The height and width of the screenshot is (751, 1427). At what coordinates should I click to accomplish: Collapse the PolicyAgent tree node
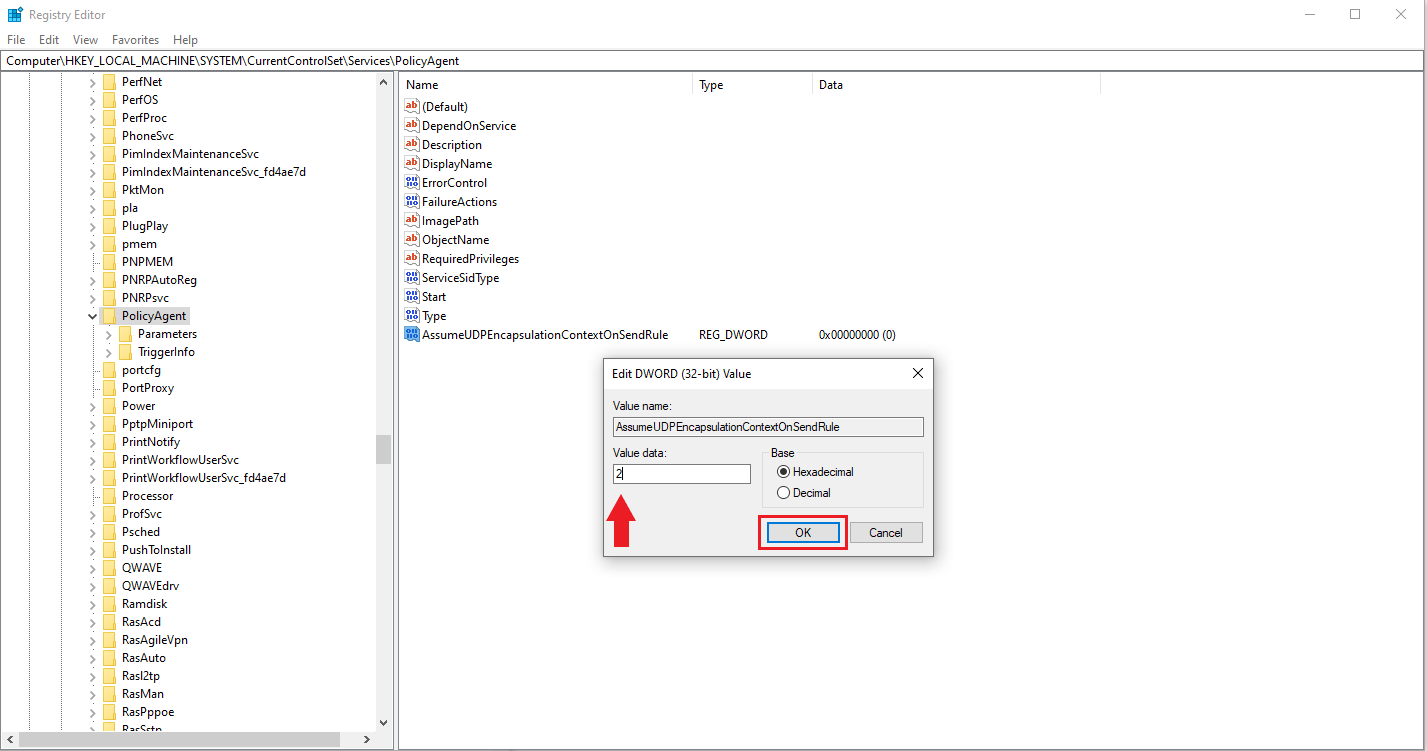pyautogui.click(x=92, y=316)
